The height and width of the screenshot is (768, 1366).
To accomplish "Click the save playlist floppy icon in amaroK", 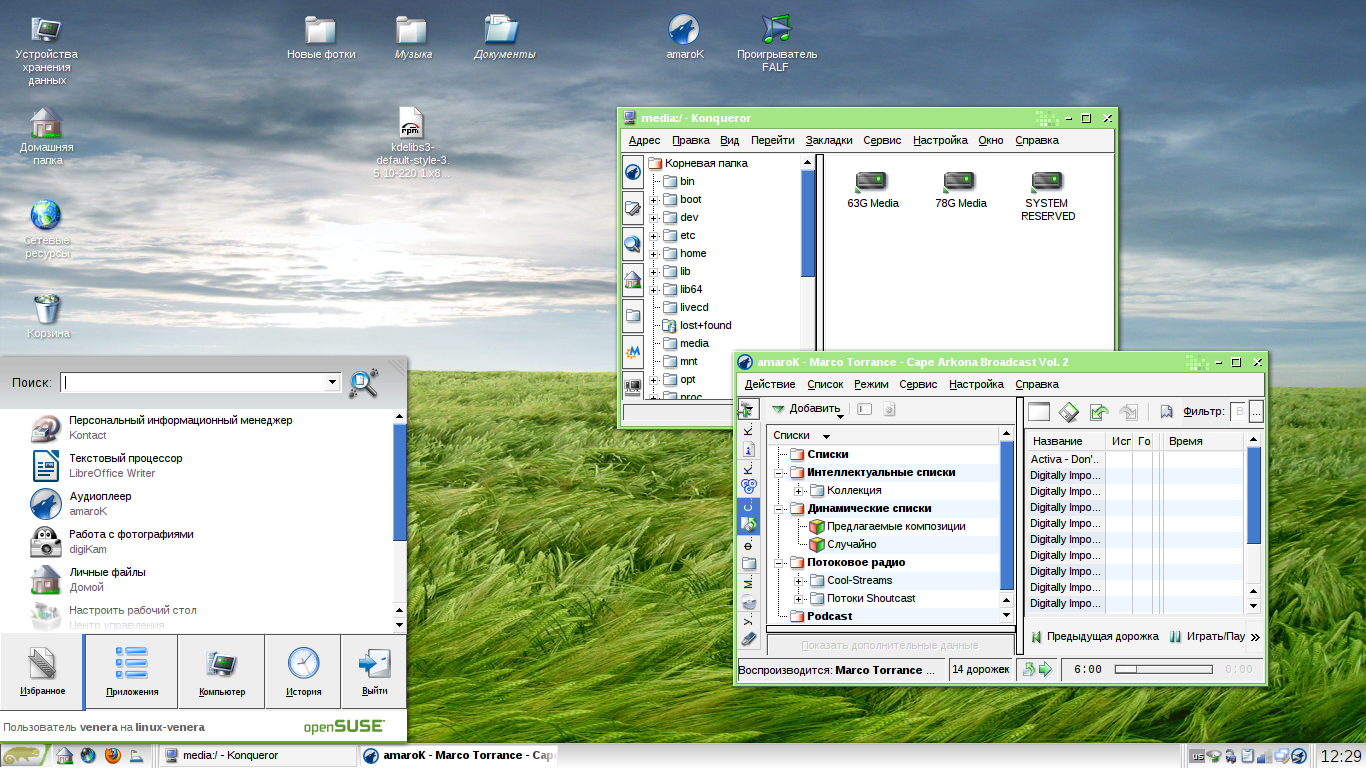I will point(1068,411).
